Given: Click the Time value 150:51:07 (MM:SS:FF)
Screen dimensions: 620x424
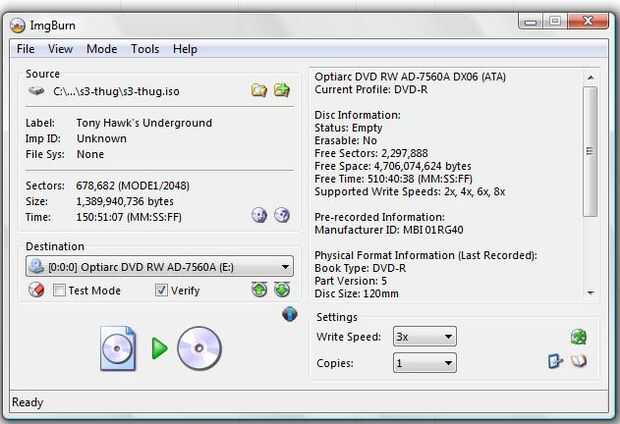Looking at the screenshot, I should [129, 217].
